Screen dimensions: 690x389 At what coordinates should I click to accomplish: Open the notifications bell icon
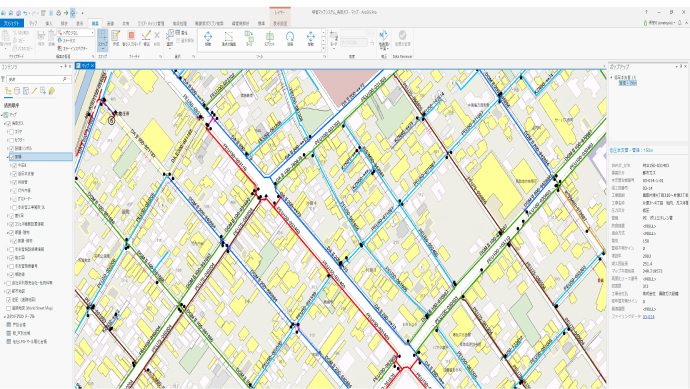click(x=679, y=22)
